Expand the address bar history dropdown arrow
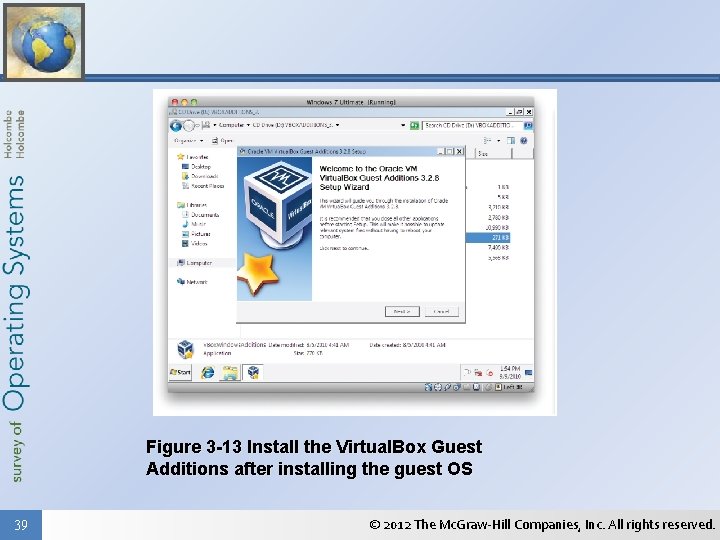This screenshot has height=540, width=720. coord(403,125)
